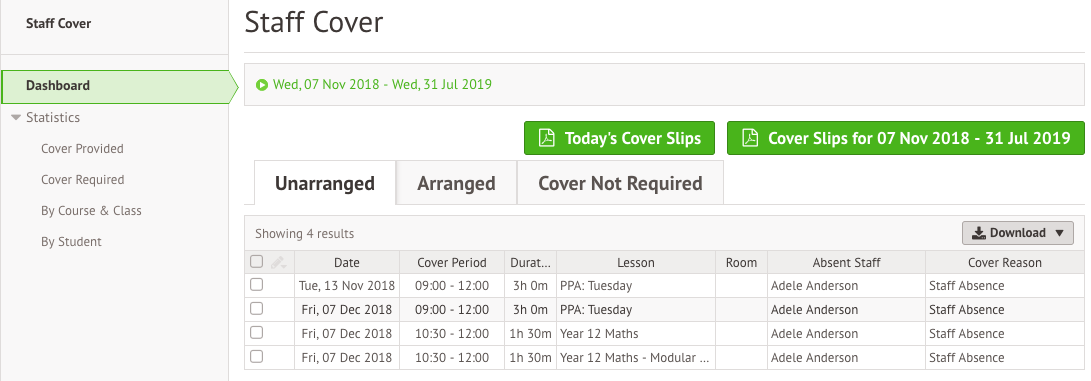Switch to the Cover Not Required tab

click(x=620, y=183)
